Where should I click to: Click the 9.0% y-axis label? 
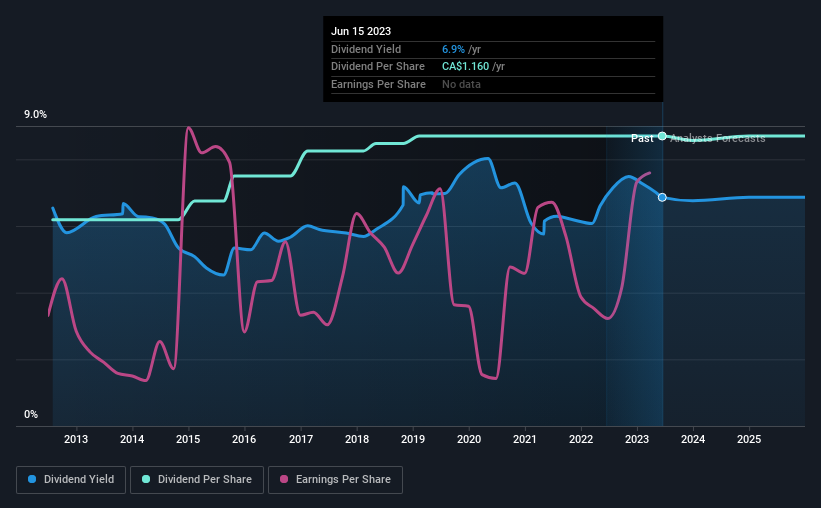pyautogui.click(x=35, y=115)
